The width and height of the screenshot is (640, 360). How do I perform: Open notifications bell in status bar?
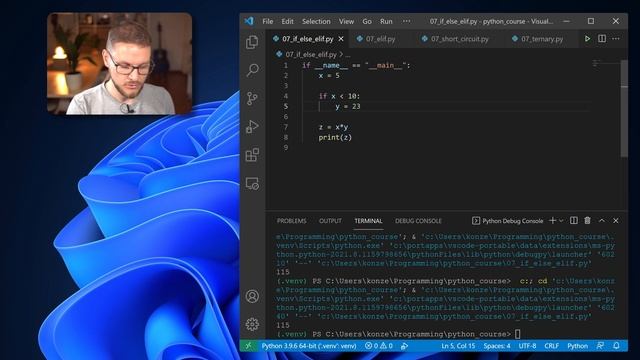(x=616, y=346)
